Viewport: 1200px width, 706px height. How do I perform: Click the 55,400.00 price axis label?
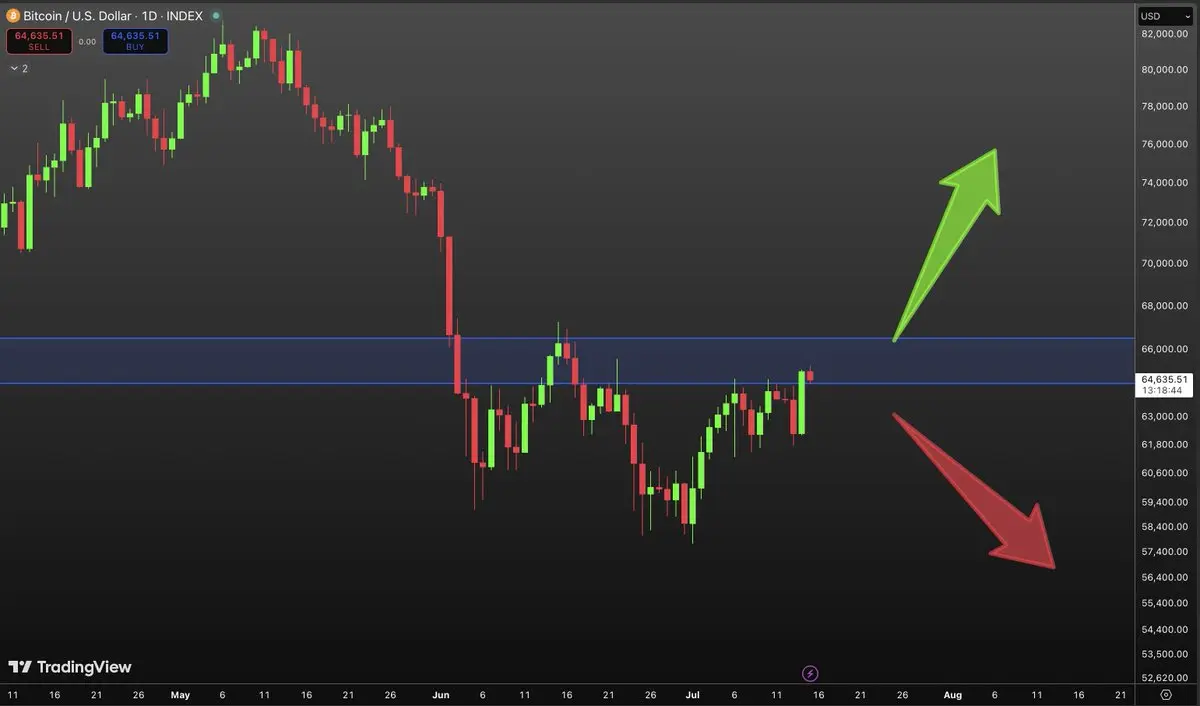pos(1165,603)
